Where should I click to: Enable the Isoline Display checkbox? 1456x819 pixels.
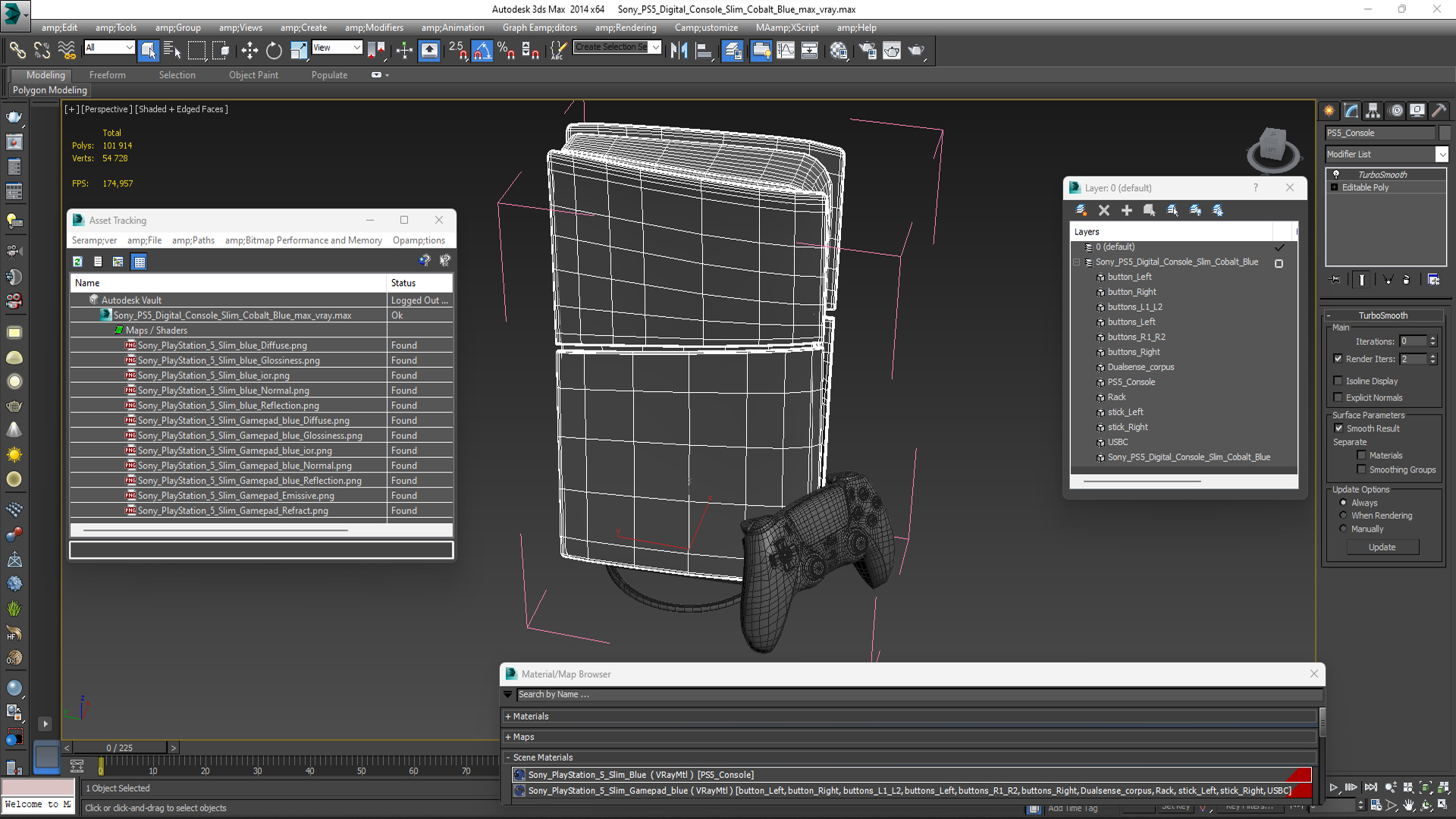click(x=1338, y=381)
